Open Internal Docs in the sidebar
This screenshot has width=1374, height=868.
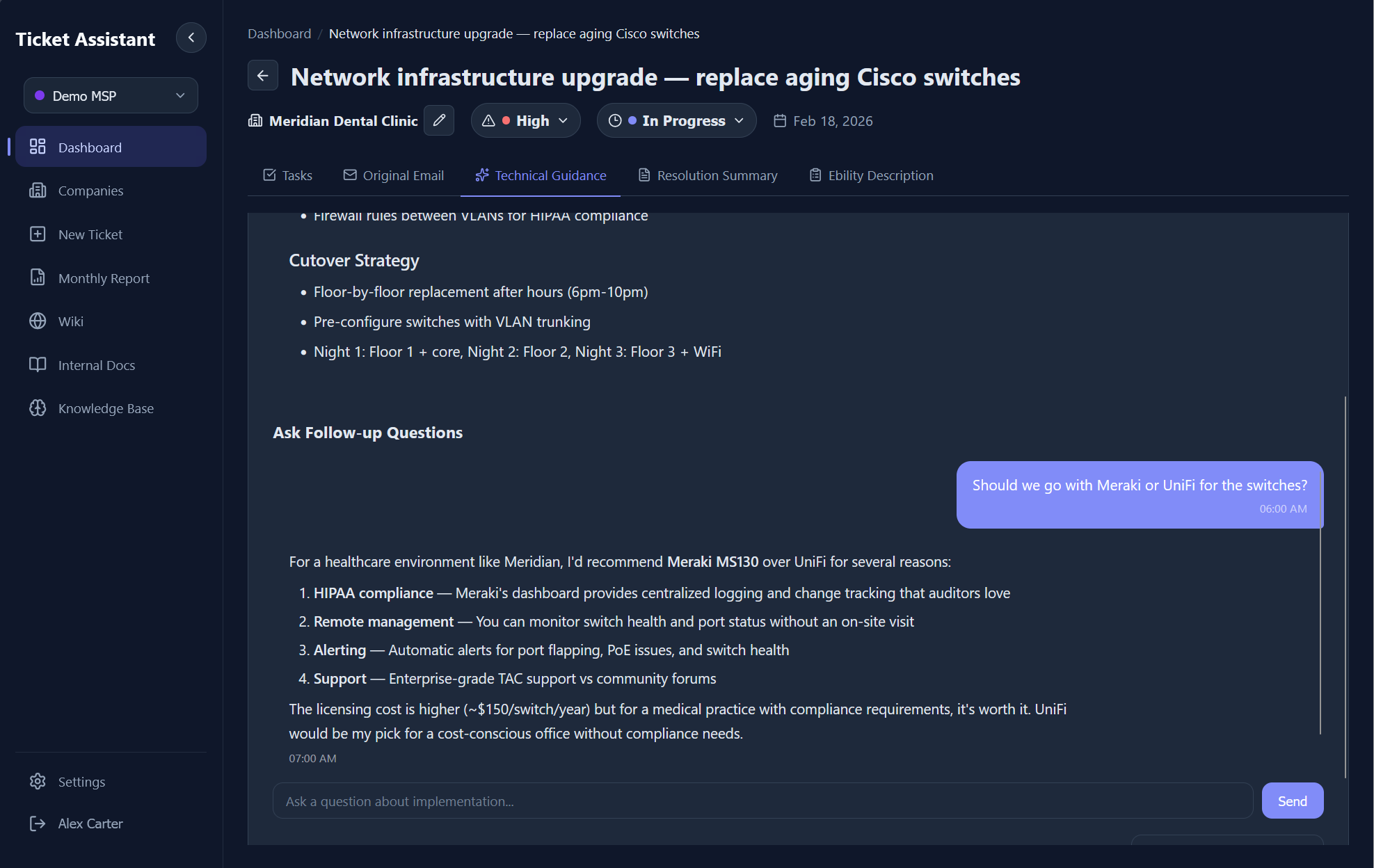point(96,365)
